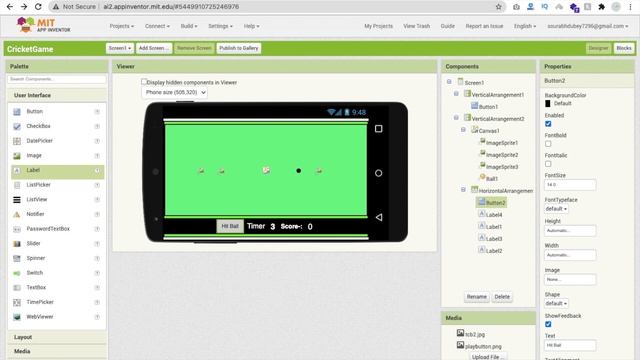The width and height of the screenshot is (640, 360).
Task: Click the Add Screen button
Action: pyautogui.click(x=154, y=48)
